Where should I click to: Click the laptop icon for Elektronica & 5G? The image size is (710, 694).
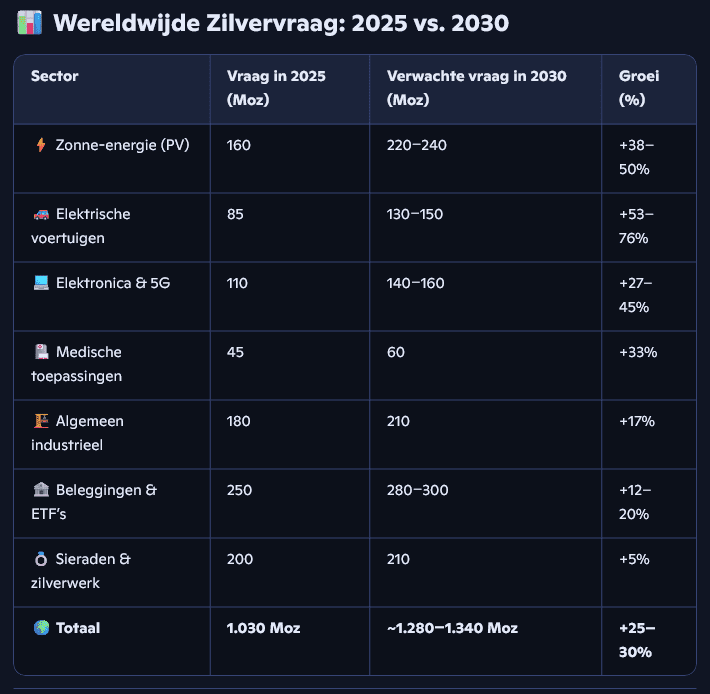tap(41, 283)
